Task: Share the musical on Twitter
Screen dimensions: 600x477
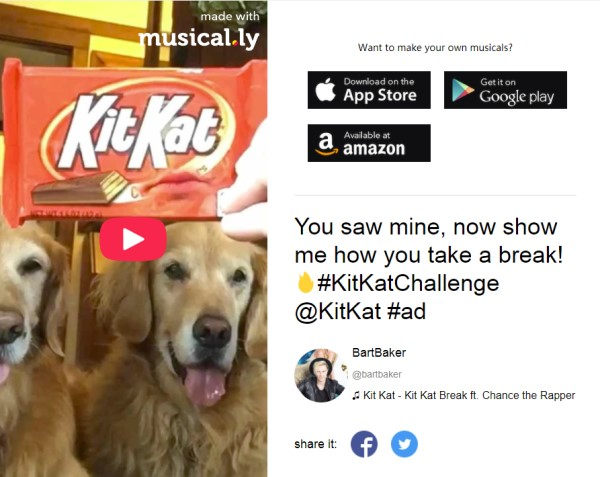Action: pyautogui.click(x=404, y=444)
